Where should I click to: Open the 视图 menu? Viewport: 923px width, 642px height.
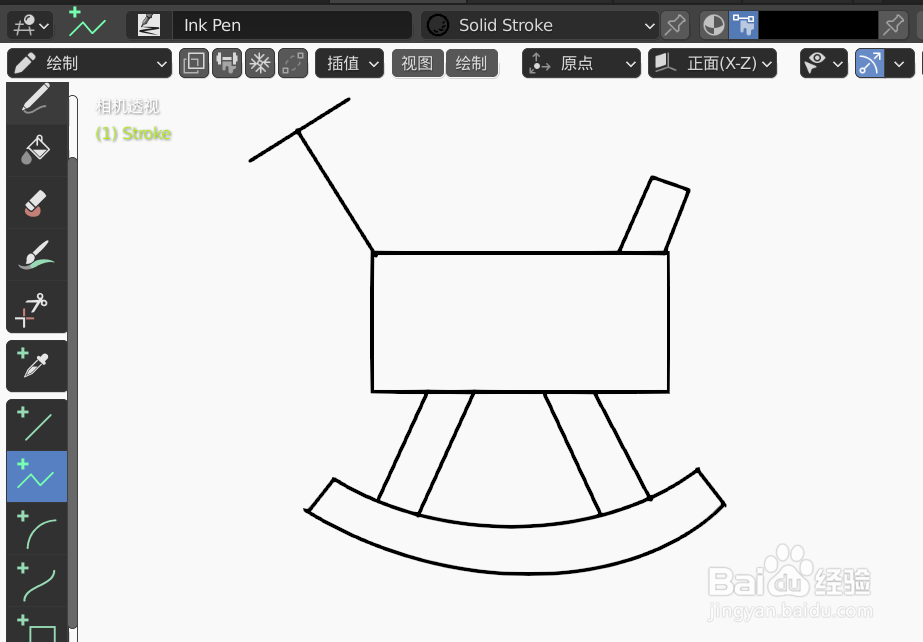pyautogui.click(x=417, y=62)
